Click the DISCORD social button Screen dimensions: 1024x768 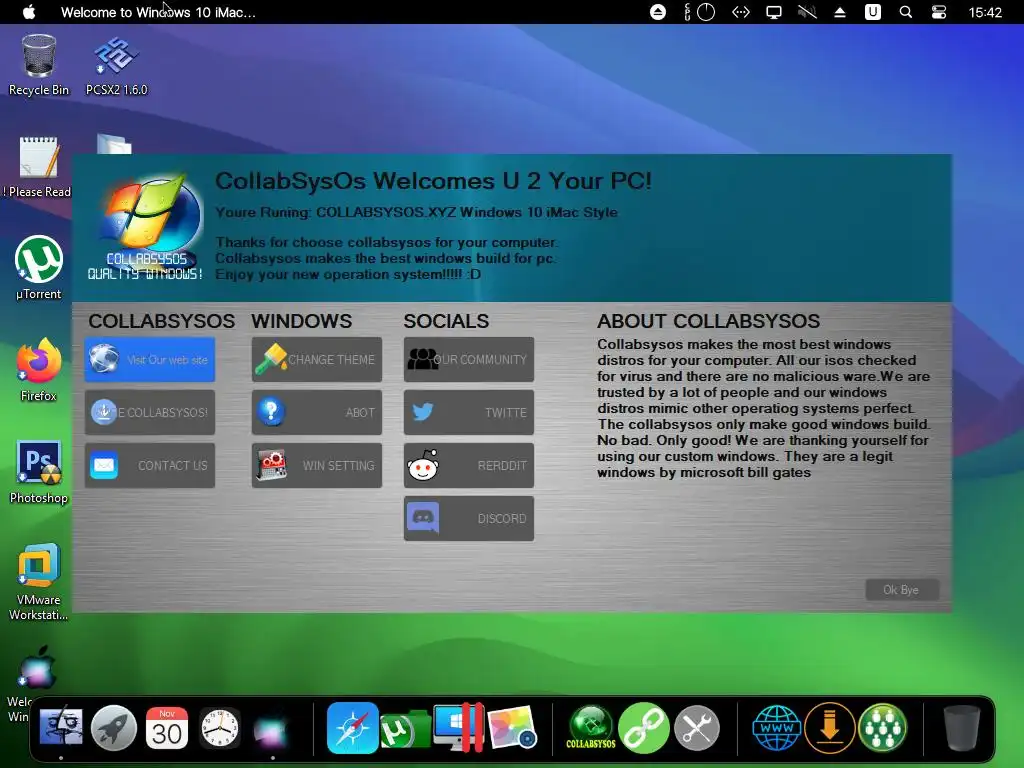tap(469, 518)
